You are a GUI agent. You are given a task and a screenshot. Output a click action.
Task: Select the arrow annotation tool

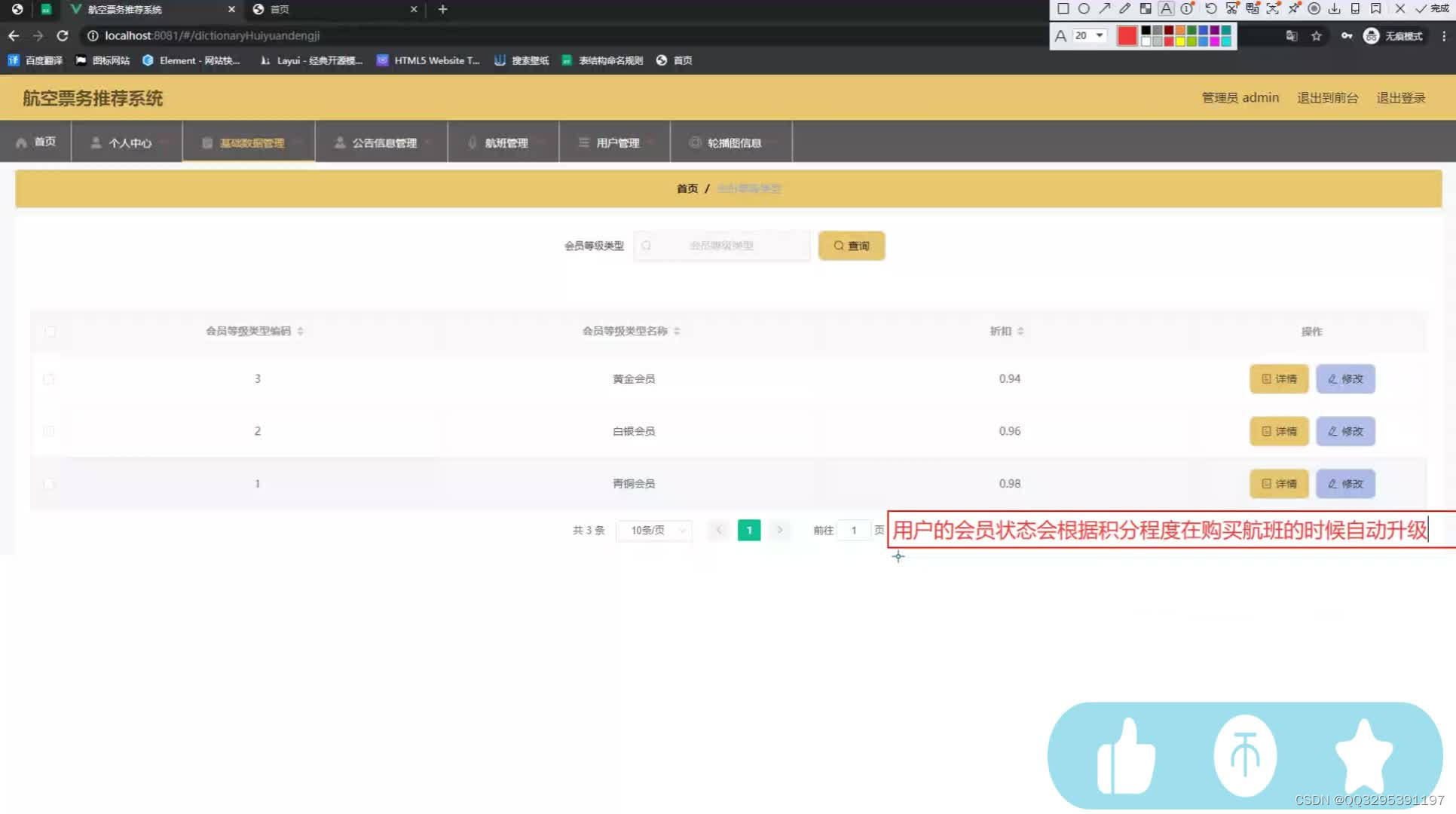[x=1104, y=9]
